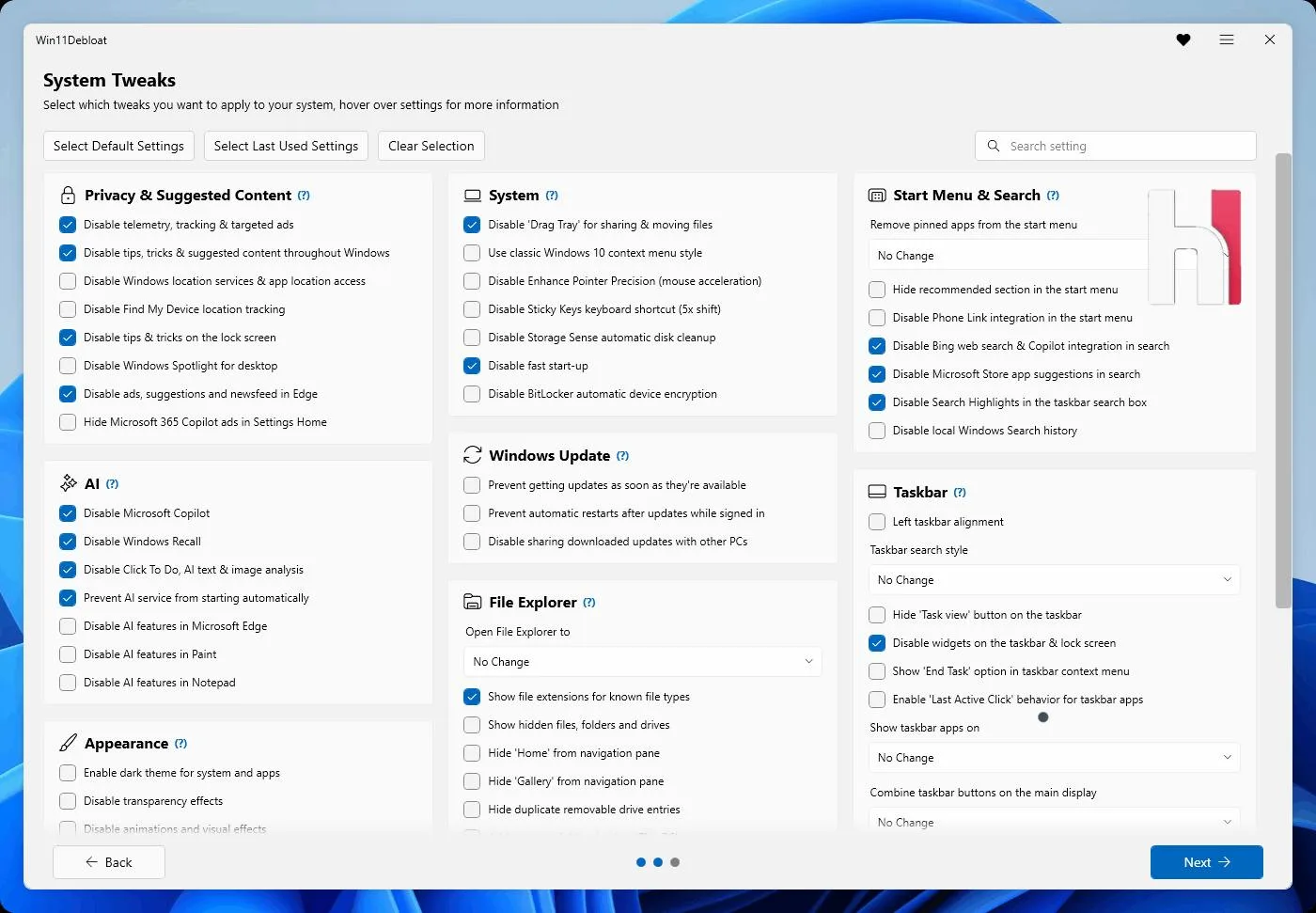Screen dimensions: 1316x913
Task: Go Back to previous page
Action: (x=109, y=862)
